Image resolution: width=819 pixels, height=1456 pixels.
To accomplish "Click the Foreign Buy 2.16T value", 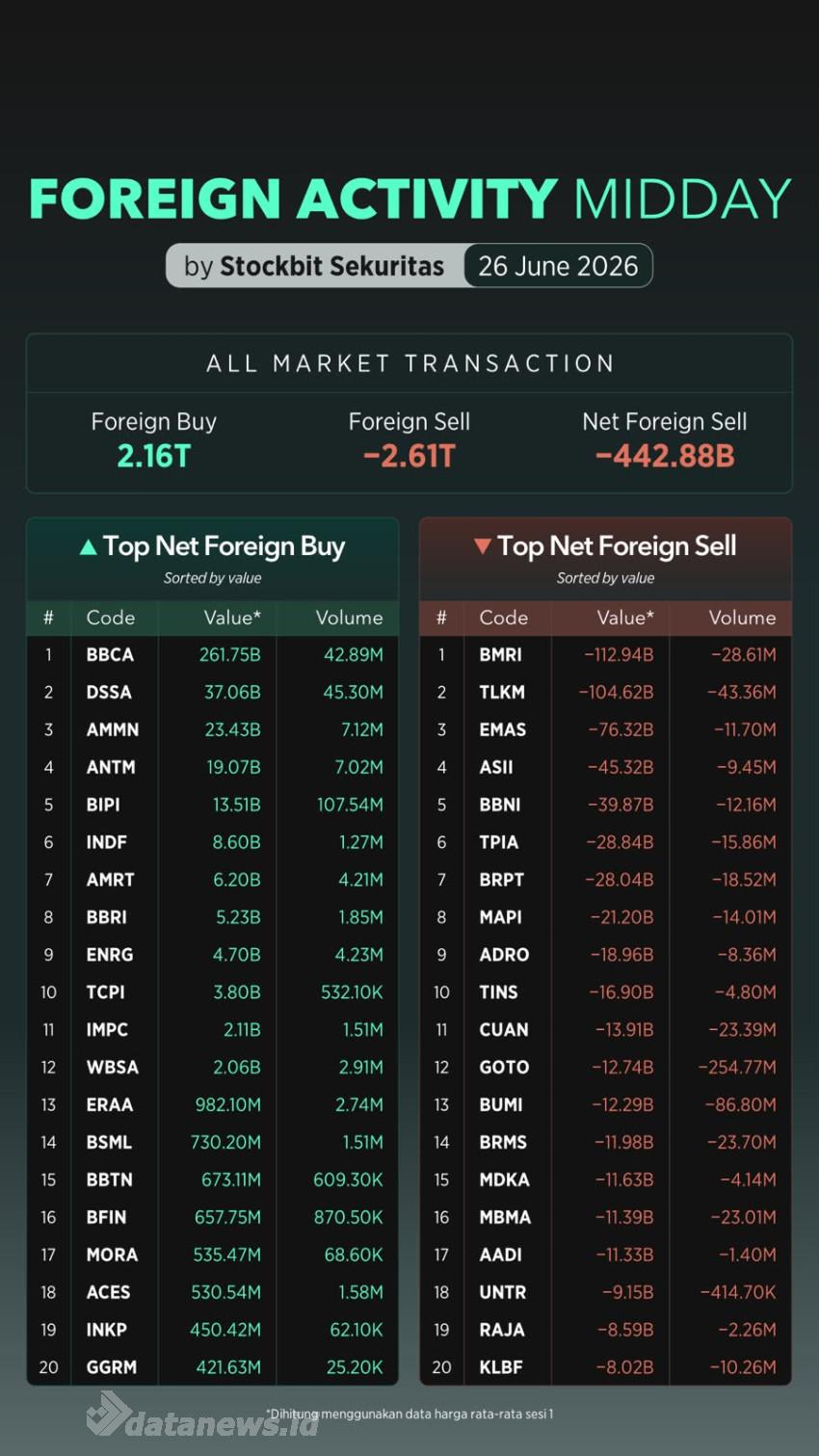I will coord(154,455).
